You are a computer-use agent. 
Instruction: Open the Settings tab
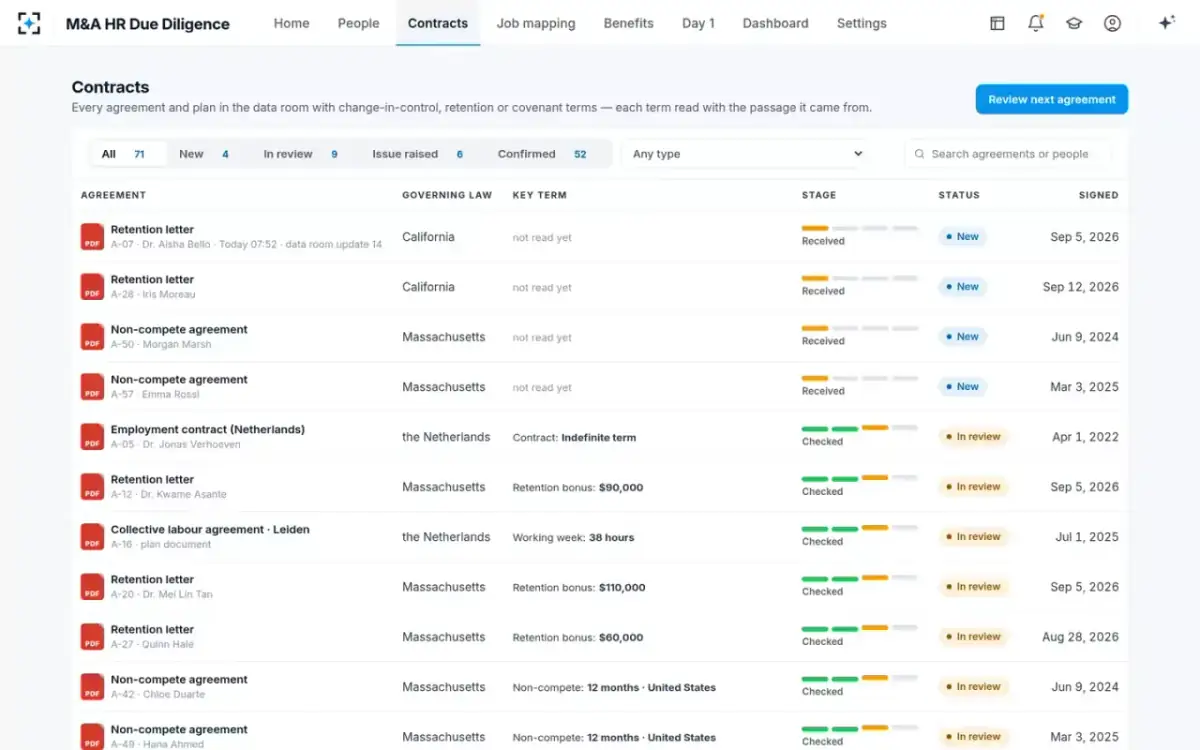[x=862, y=23]
